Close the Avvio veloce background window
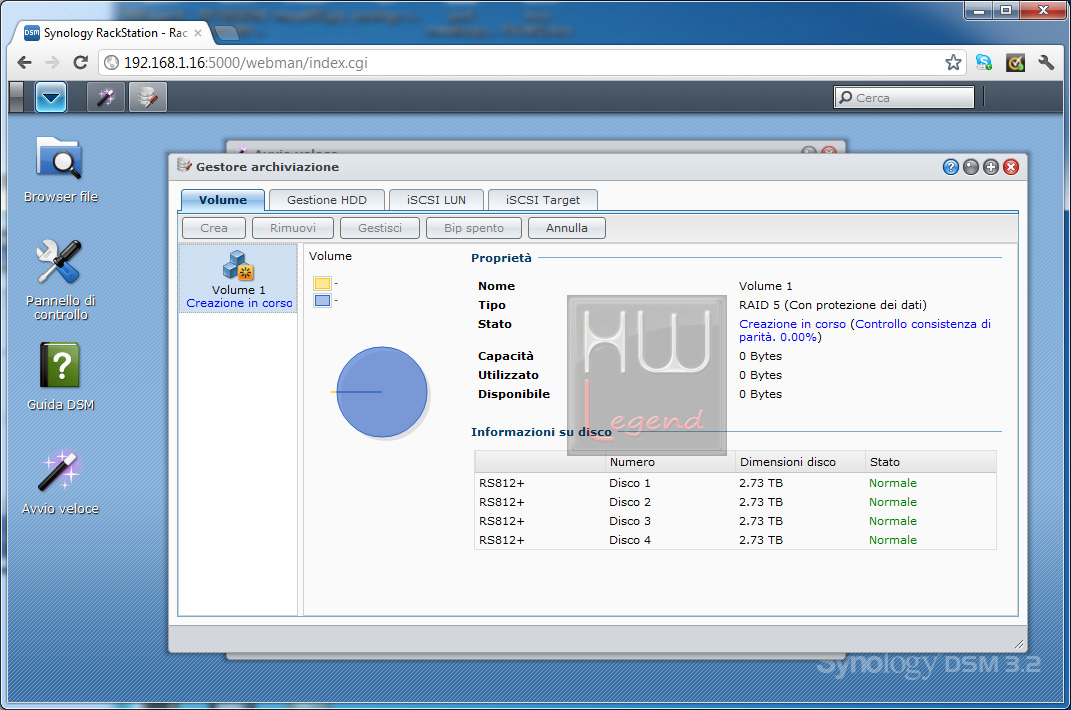Screen dimensions: 1071x710 829,151
